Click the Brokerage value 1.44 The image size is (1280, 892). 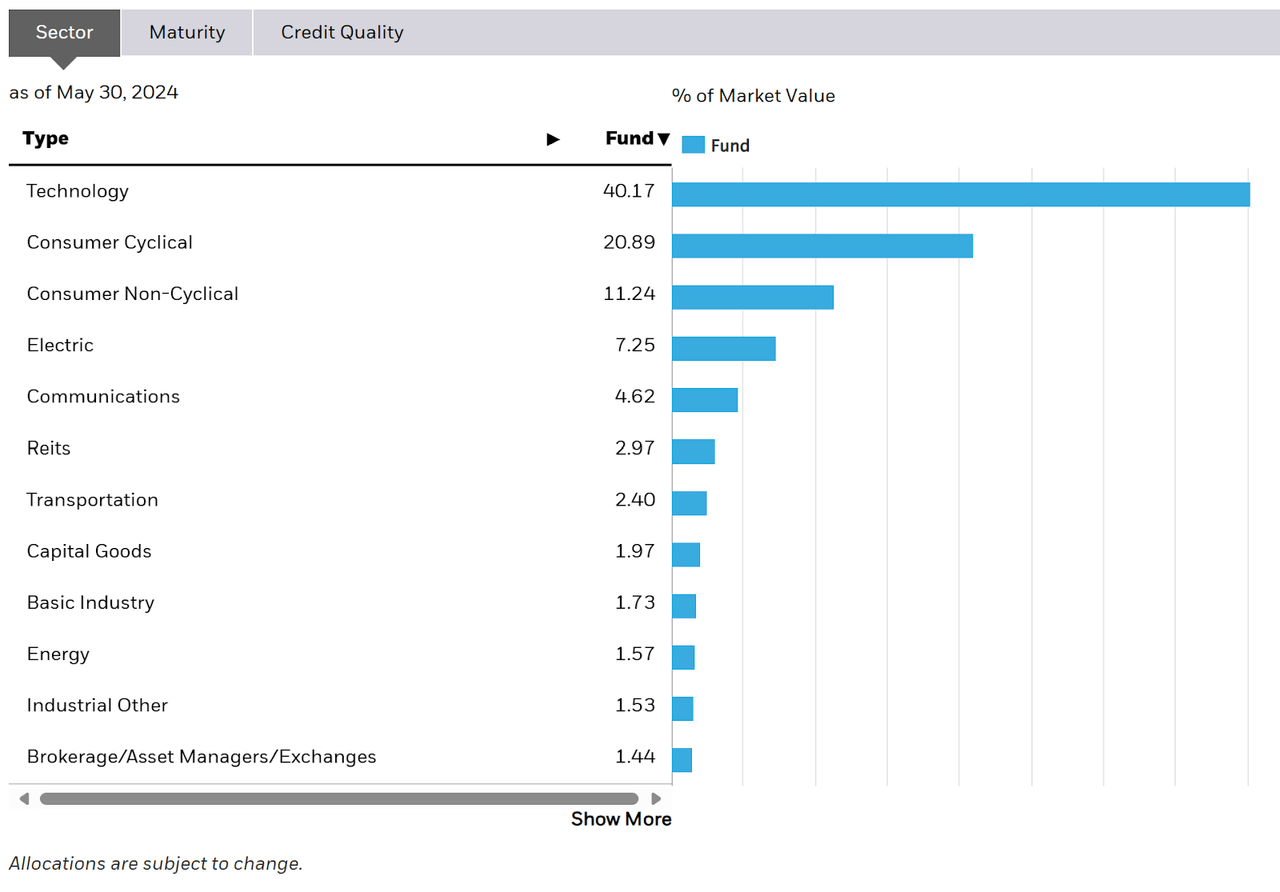click(x=635, y=756)
